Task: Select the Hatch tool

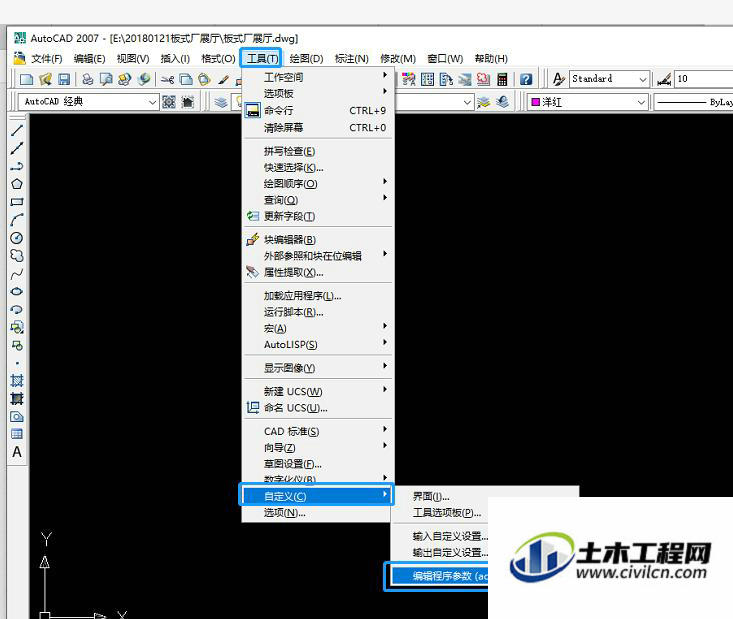Action: [17, 381]
